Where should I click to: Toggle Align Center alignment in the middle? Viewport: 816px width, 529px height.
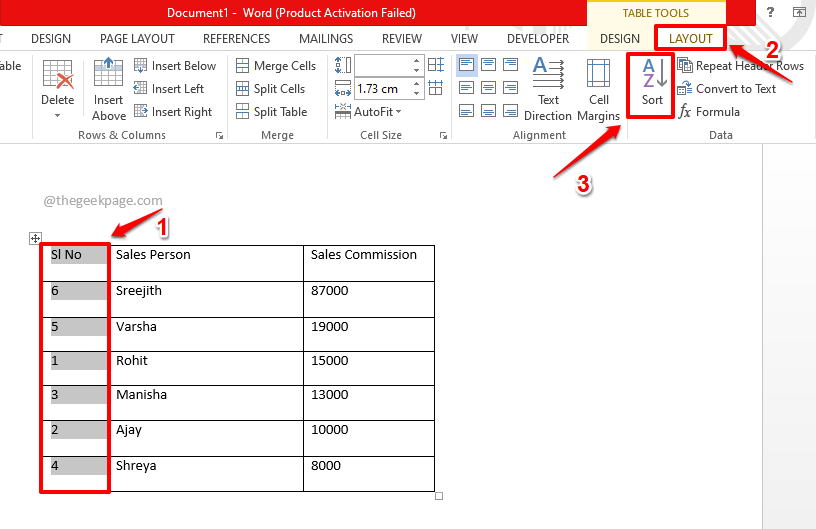490,88
